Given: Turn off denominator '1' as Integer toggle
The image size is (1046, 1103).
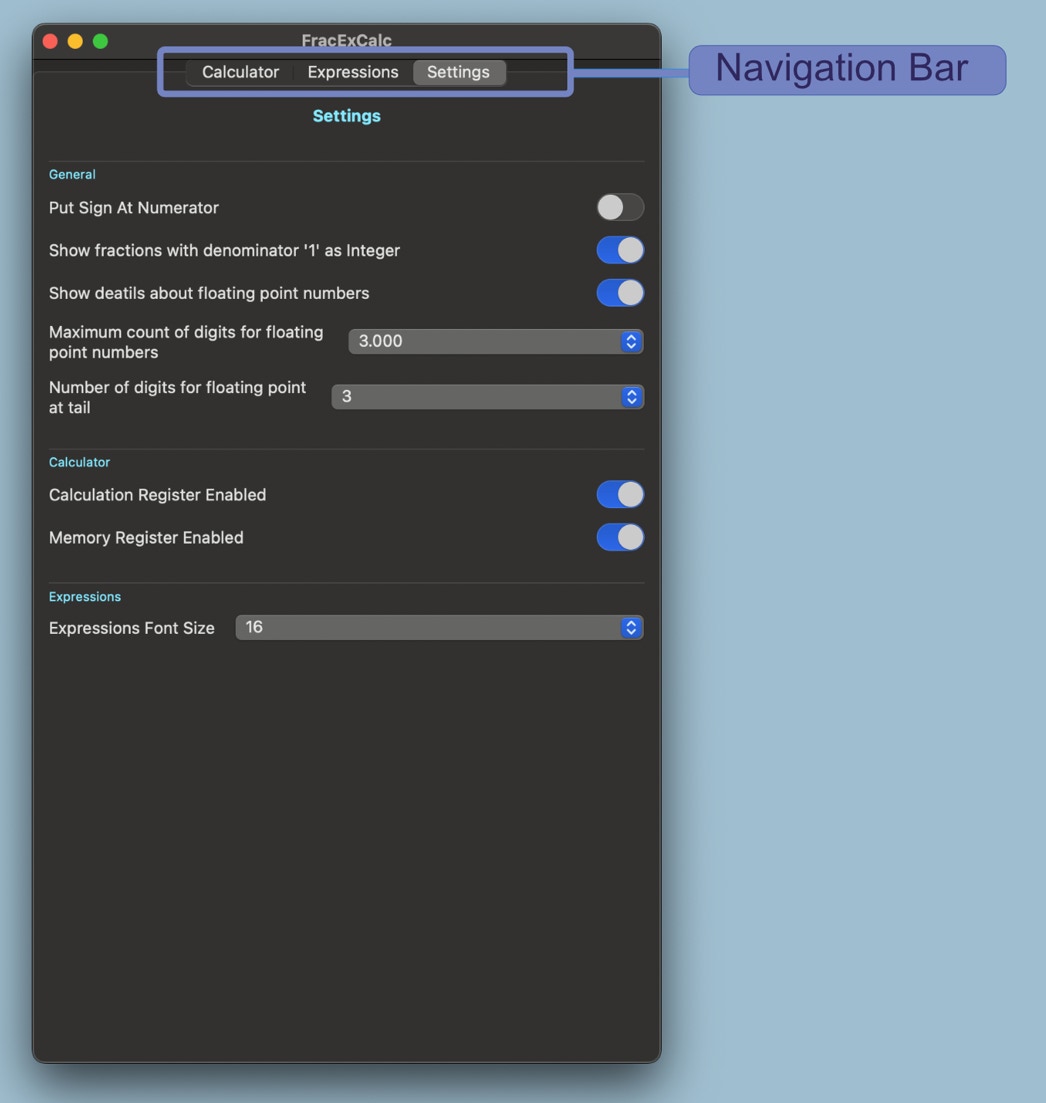Looking at the screenshot, I should point(620,250).
